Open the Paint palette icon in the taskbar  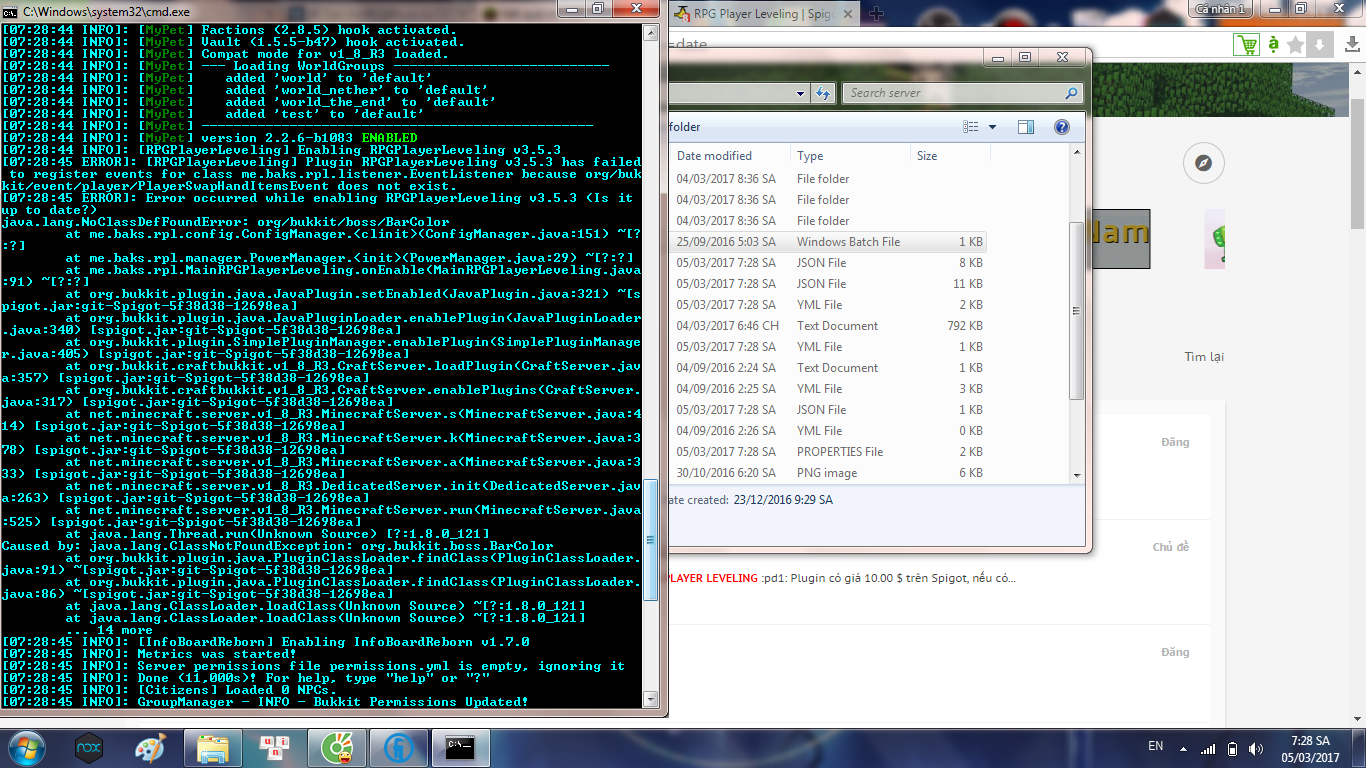151,747
